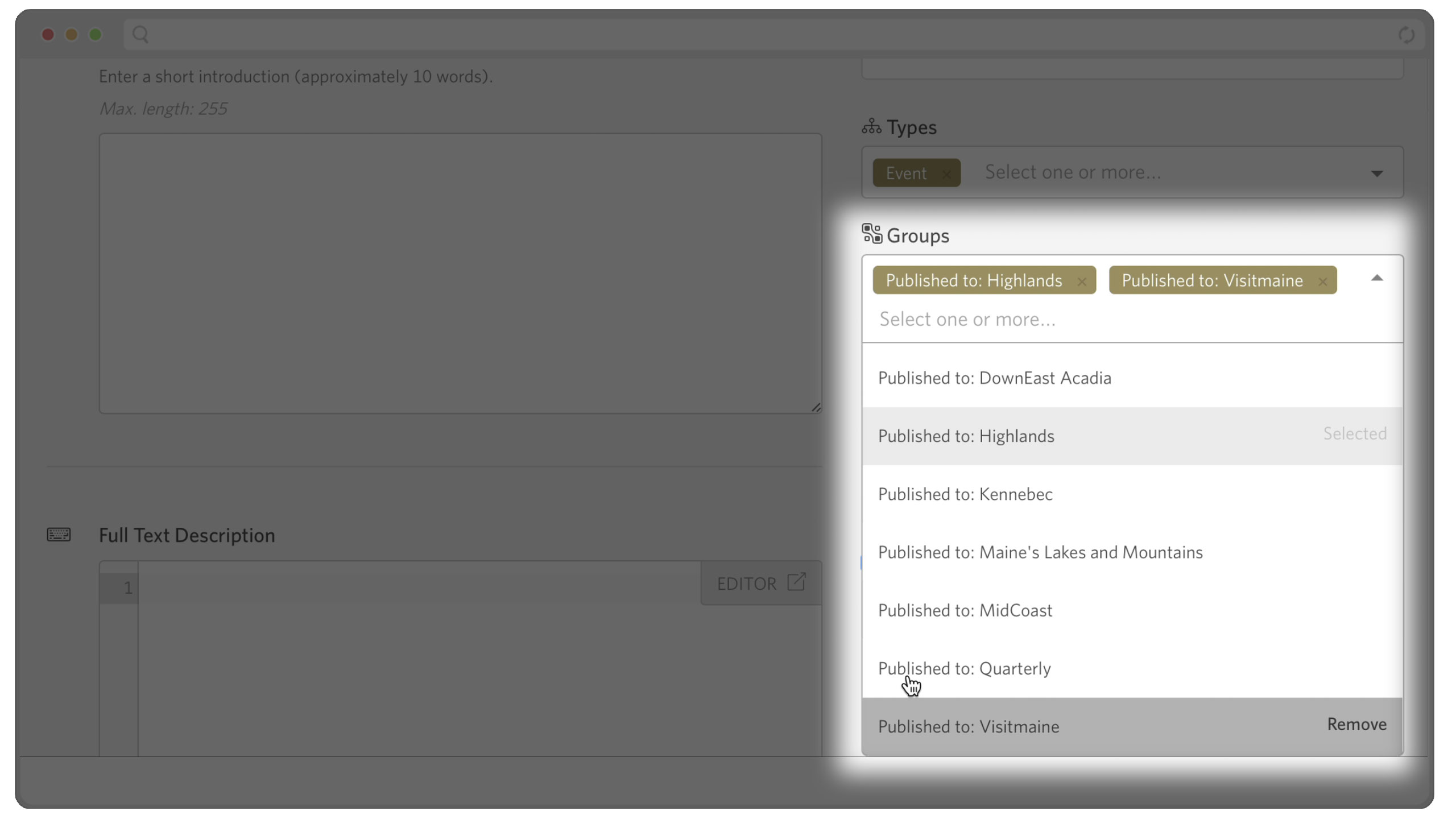The width and height of the screenshot is (1456, 819).
Task: Click the Groups heading text
Action: click(917, 235)
